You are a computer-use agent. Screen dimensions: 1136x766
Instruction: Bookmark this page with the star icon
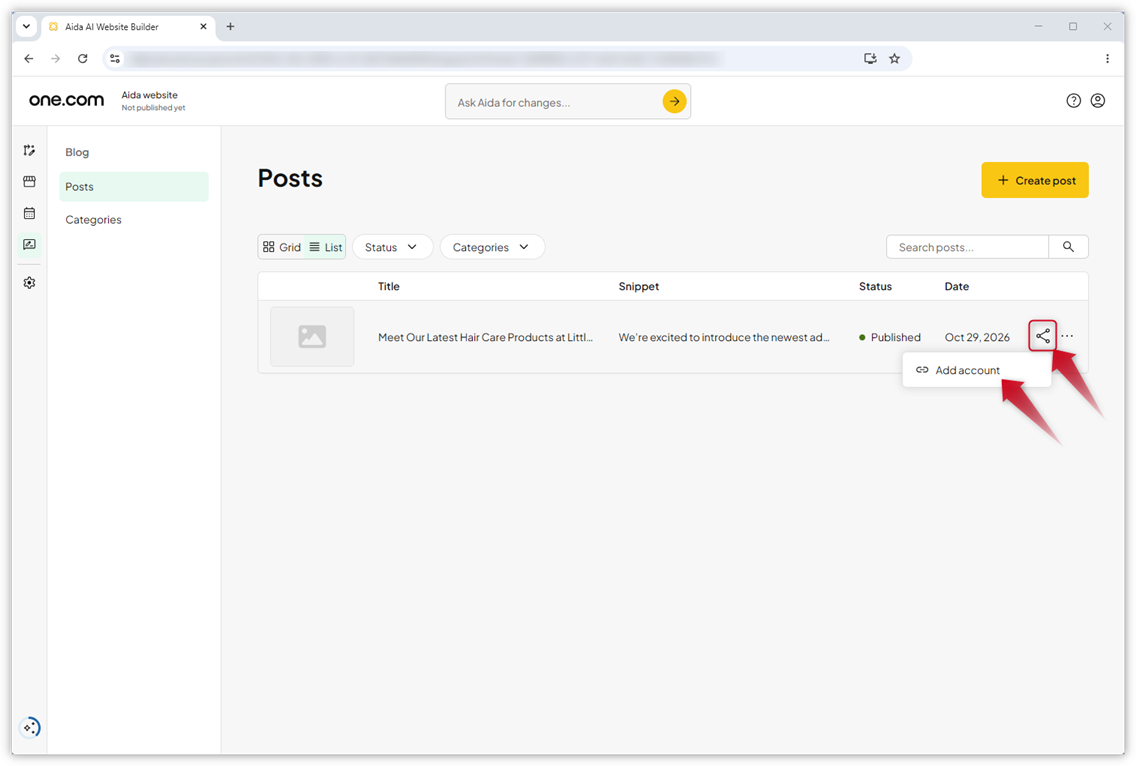895,59
